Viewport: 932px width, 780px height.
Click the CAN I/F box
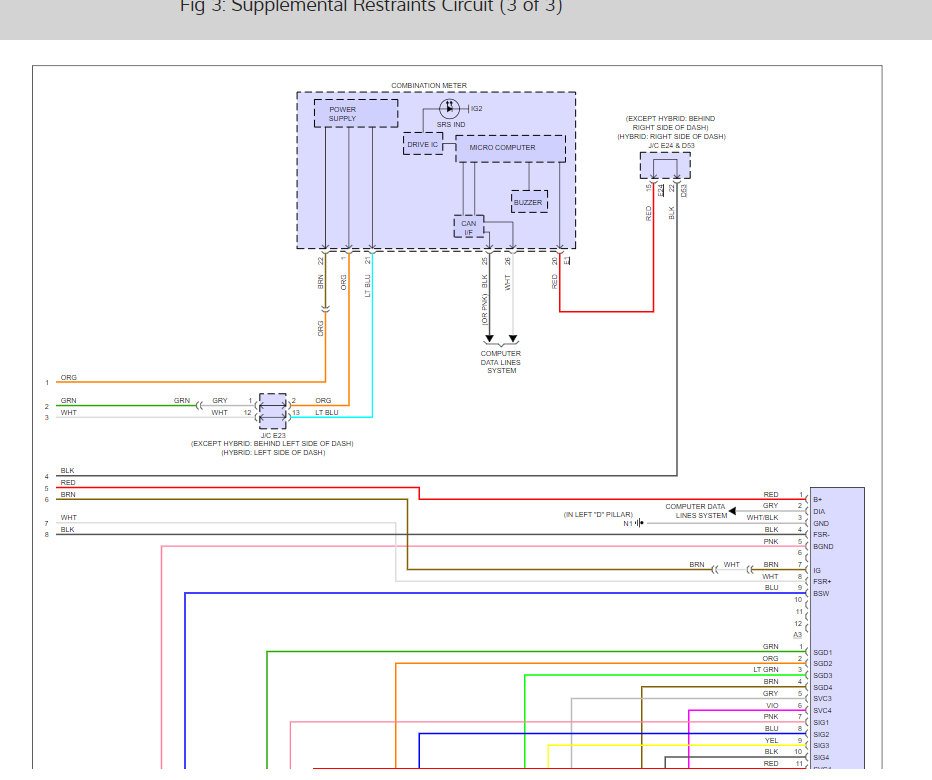(x=469, y=227)
